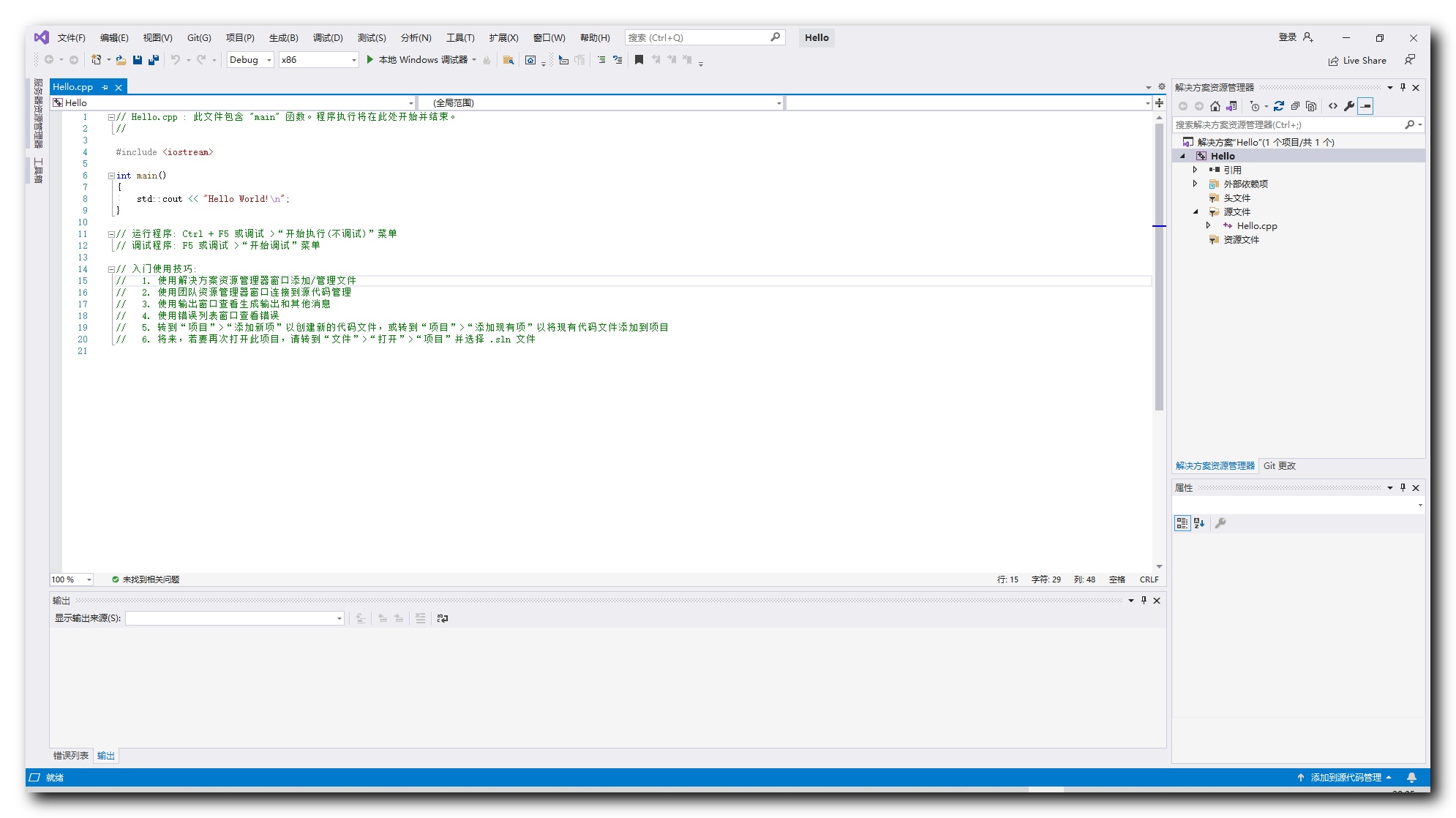Collapse the Hello project node
1456x818 pixels.
[x=1182, y=156]
